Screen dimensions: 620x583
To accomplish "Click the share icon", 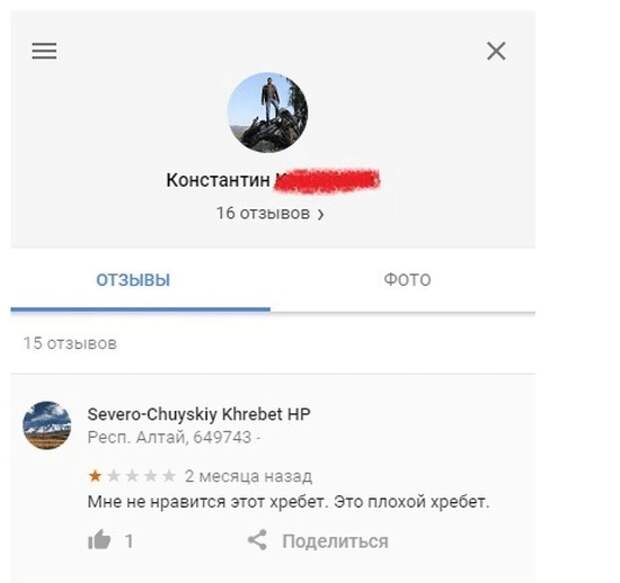I will [257, 540].
